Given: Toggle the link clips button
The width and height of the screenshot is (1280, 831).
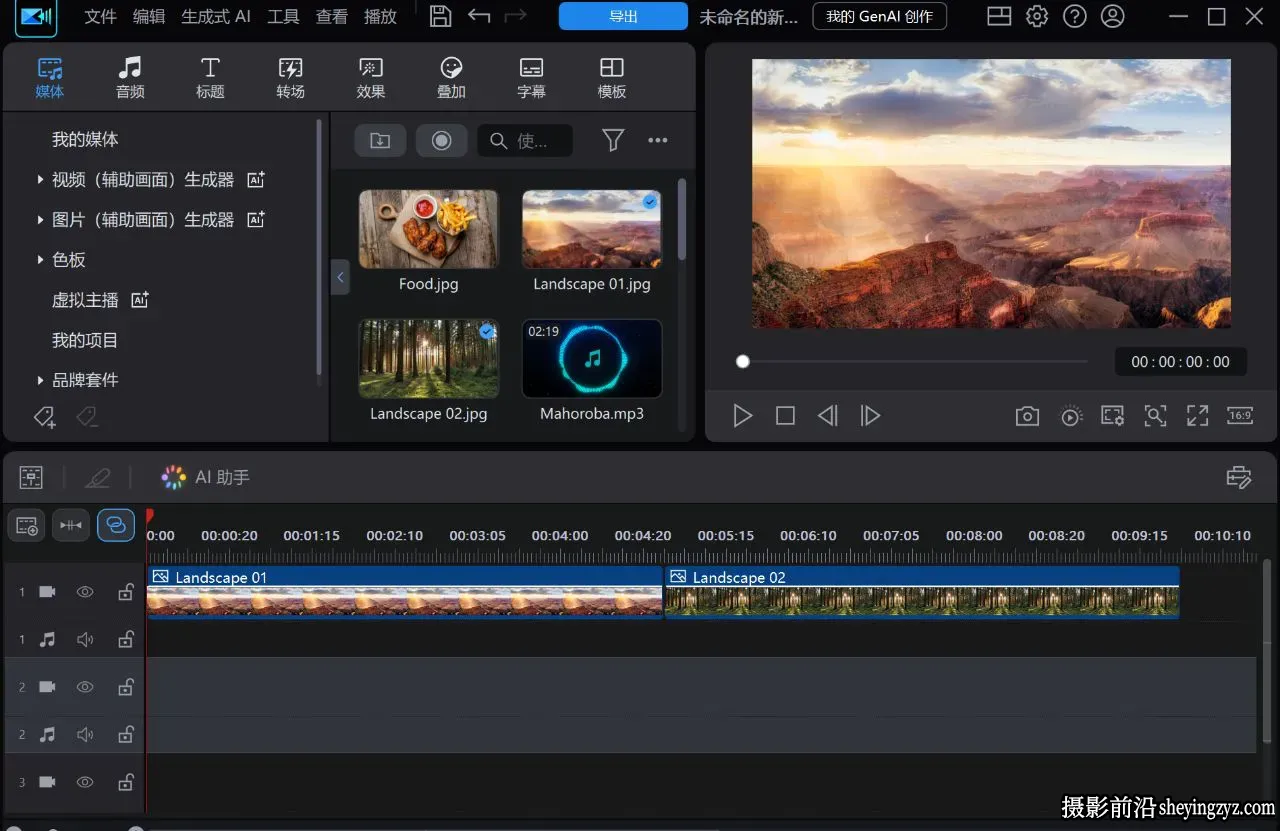Looking at the screenshot, I should 116,525.
